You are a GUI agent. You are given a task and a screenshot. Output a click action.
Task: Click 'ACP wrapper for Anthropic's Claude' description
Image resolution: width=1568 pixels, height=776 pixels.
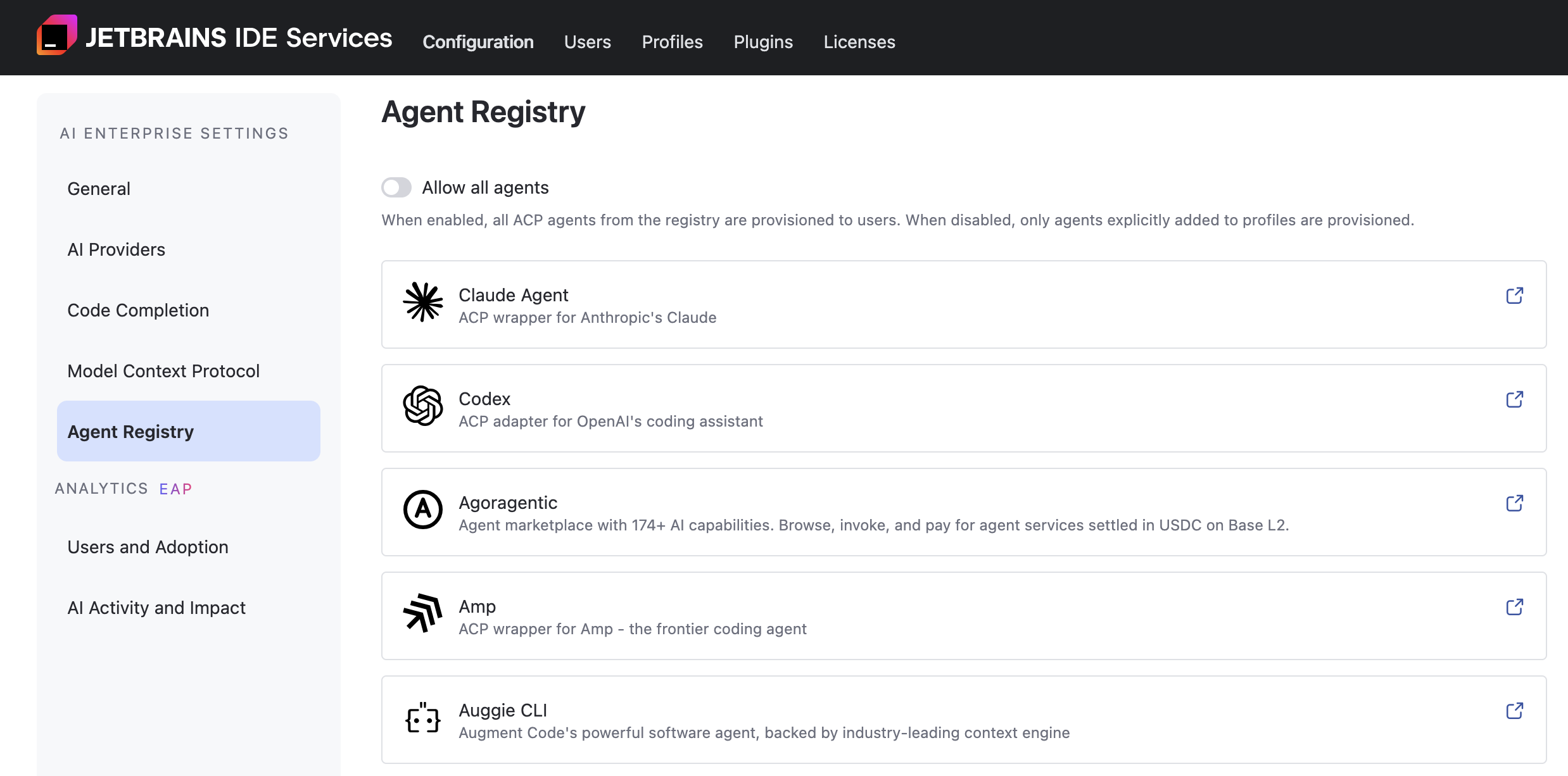[588, 318]
